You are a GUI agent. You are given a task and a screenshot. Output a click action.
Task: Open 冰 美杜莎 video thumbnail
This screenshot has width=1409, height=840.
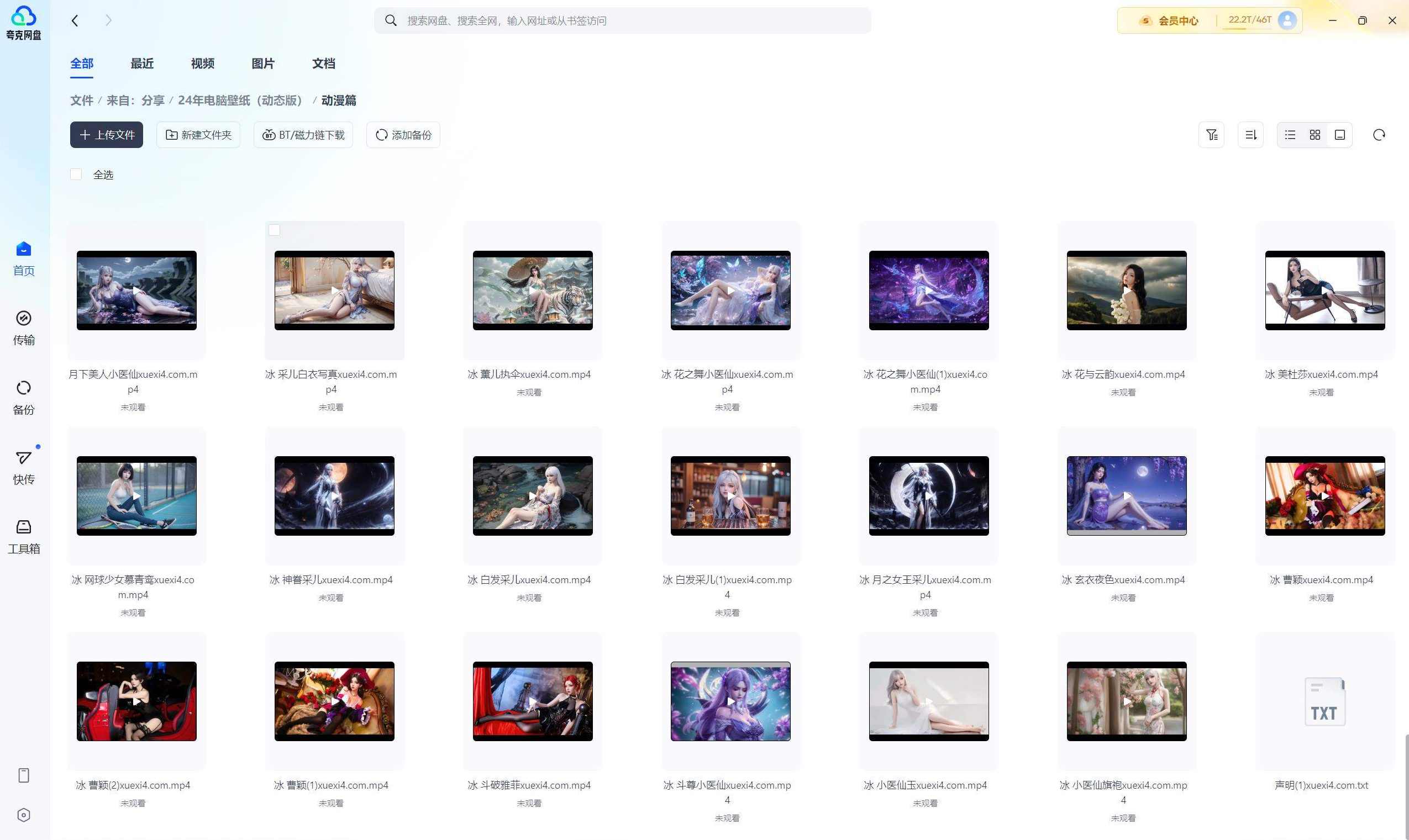(x=1324, y=290)
